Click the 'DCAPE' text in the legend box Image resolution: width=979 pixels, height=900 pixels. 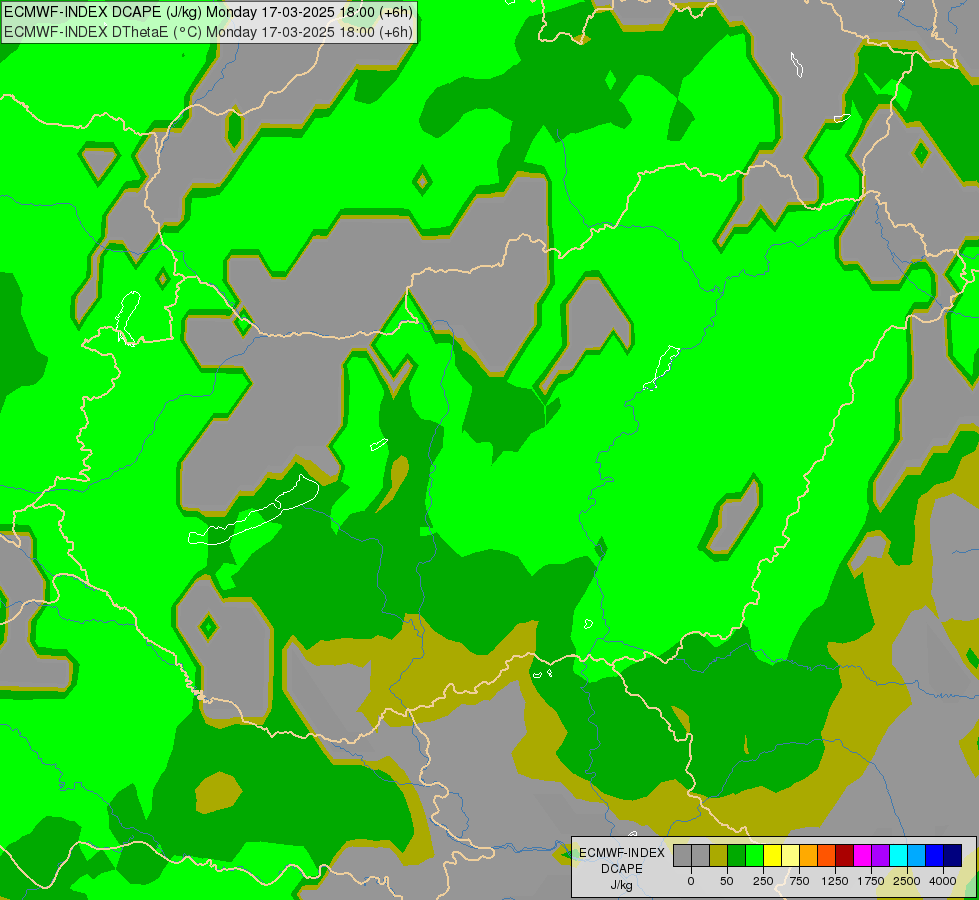coord(622,869)
